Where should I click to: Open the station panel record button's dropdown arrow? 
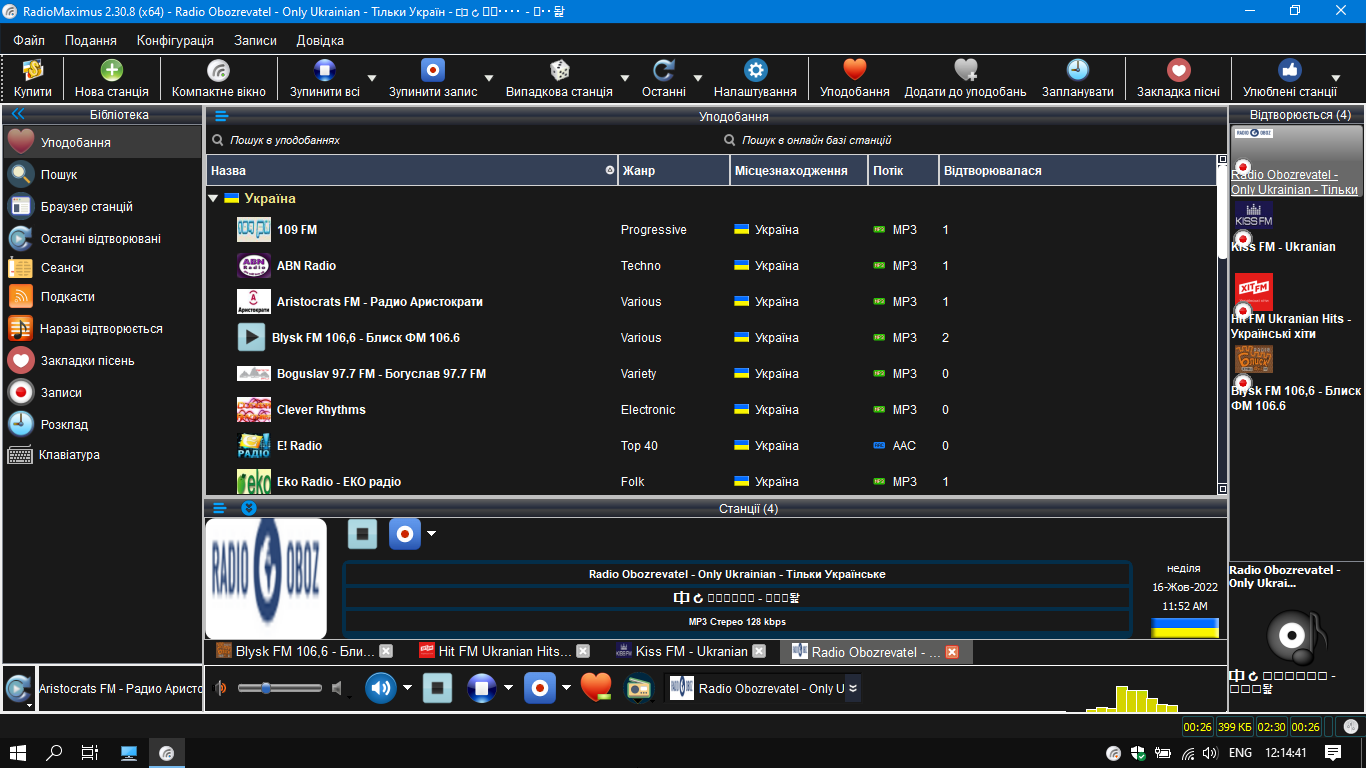tap(431, 534)
